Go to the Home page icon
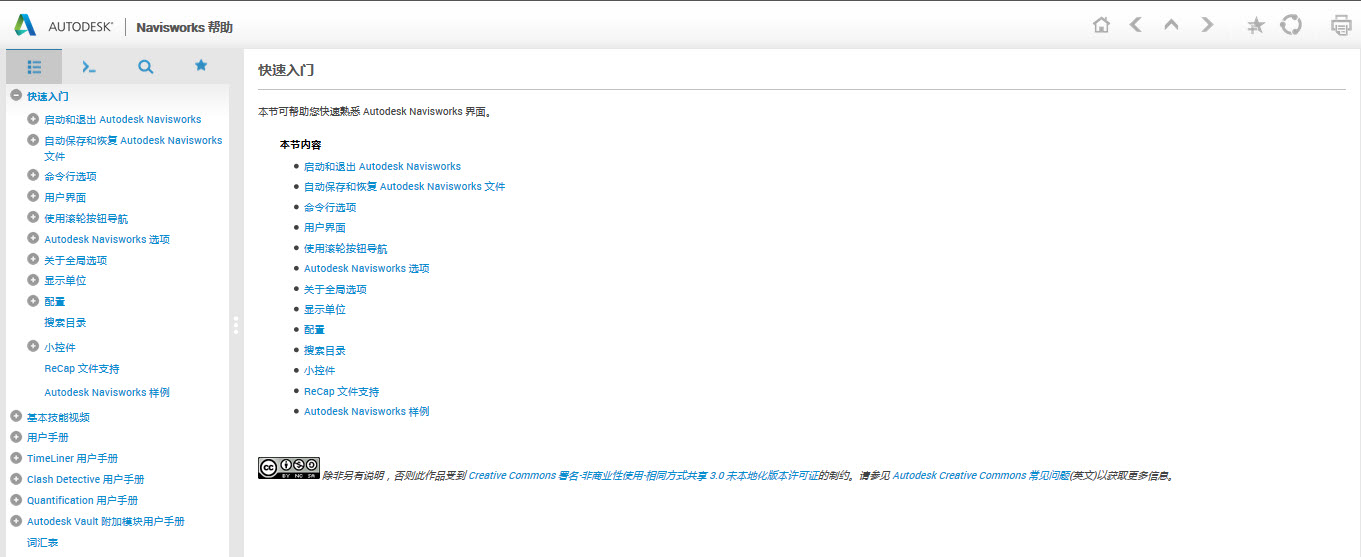This screenshot has height=557, width=1361. coord(1101,25)
